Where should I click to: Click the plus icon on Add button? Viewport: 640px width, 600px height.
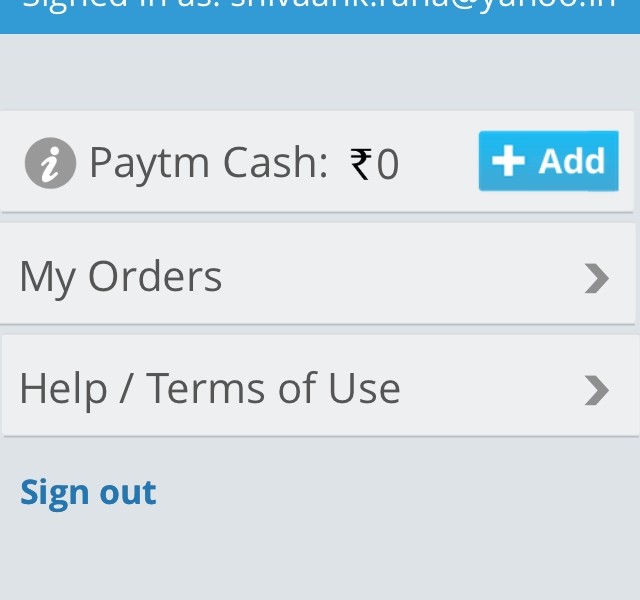pos(508,161)
